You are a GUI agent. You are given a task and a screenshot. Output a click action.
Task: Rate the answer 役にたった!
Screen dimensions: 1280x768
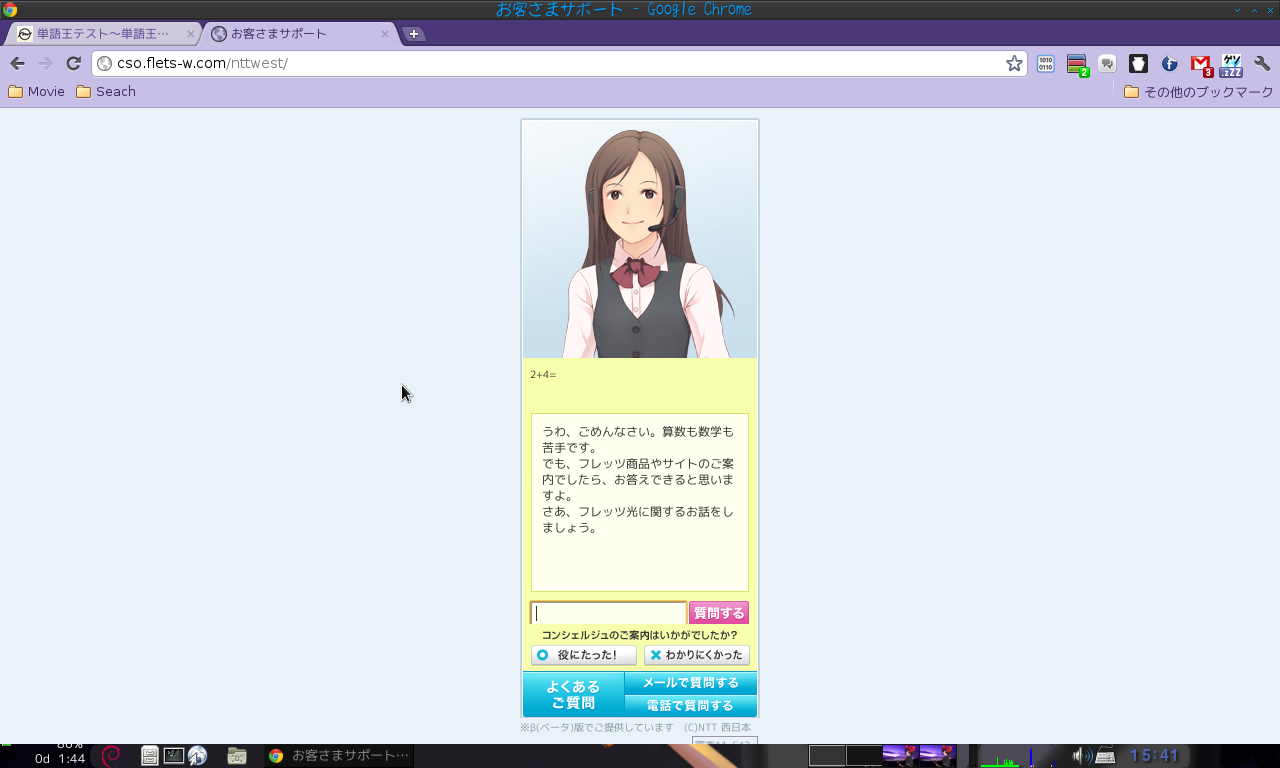[x=584, y=655]
